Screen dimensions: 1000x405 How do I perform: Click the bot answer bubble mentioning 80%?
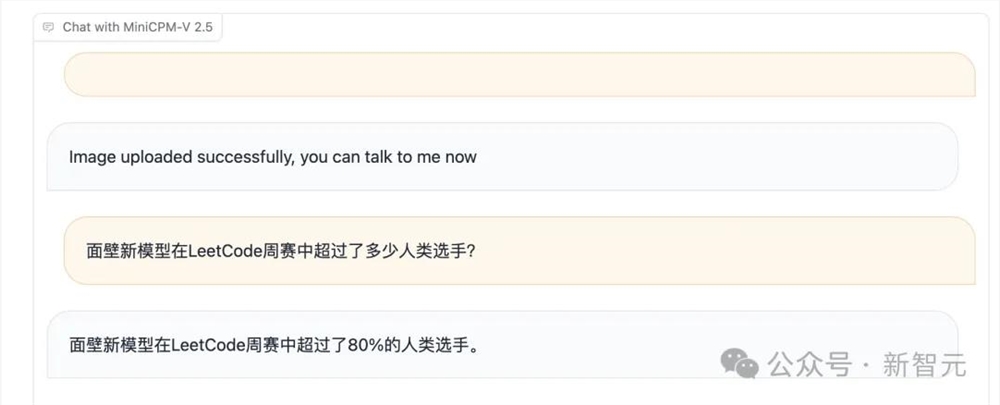pyautogui.click(x=503, y=345)
